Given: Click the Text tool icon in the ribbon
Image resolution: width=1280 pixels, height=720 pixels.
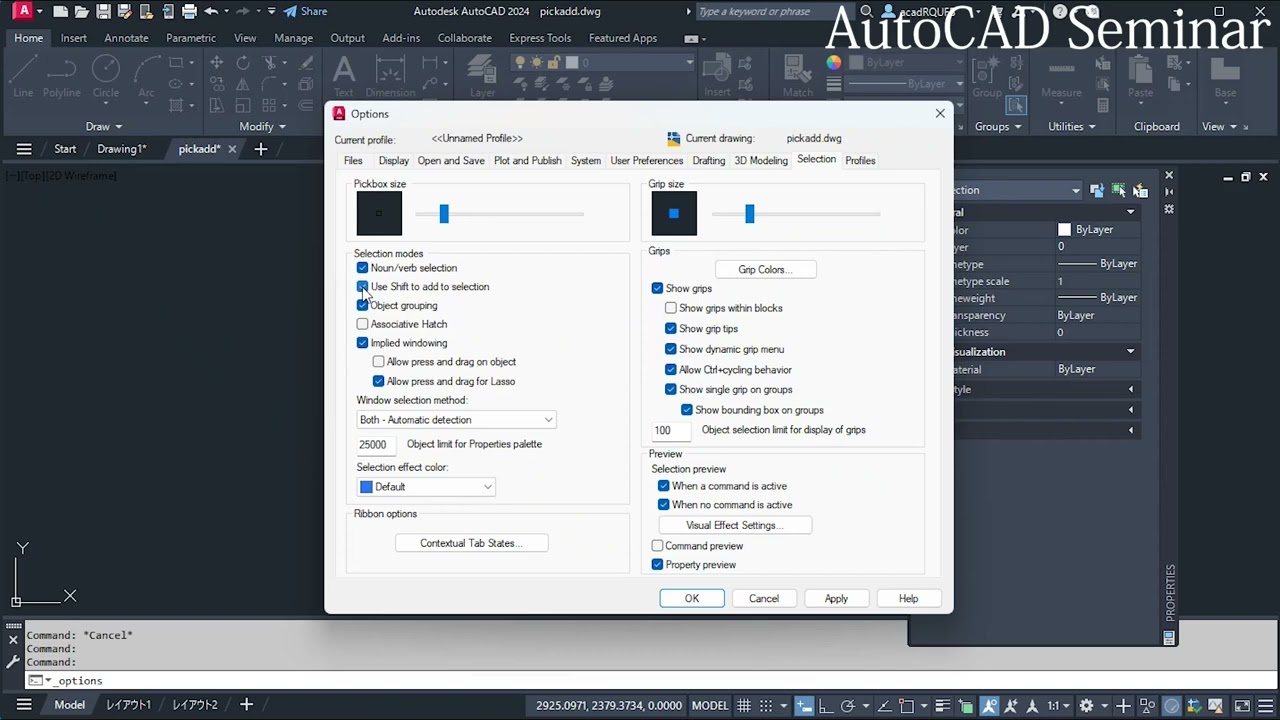Looking at the screenshot, I should point(344,75).
